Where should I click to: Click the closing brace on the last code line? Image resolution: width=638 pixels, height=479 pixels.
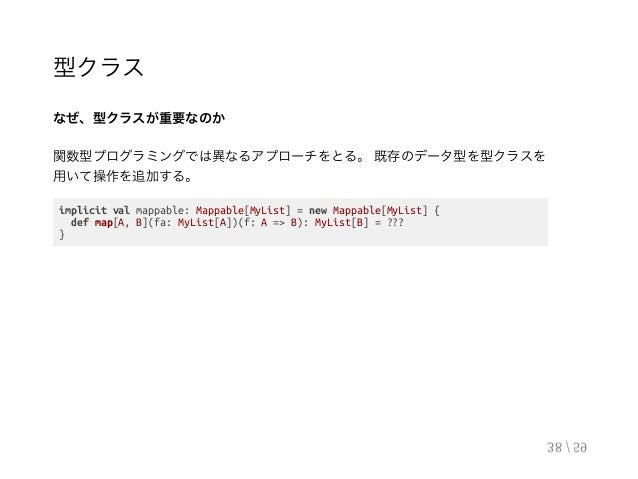coord(62,234)
